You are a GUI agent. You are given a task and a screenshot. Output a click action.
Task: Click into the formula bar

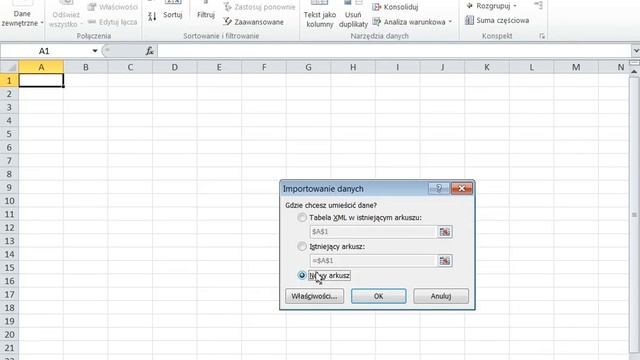(394, 51)
